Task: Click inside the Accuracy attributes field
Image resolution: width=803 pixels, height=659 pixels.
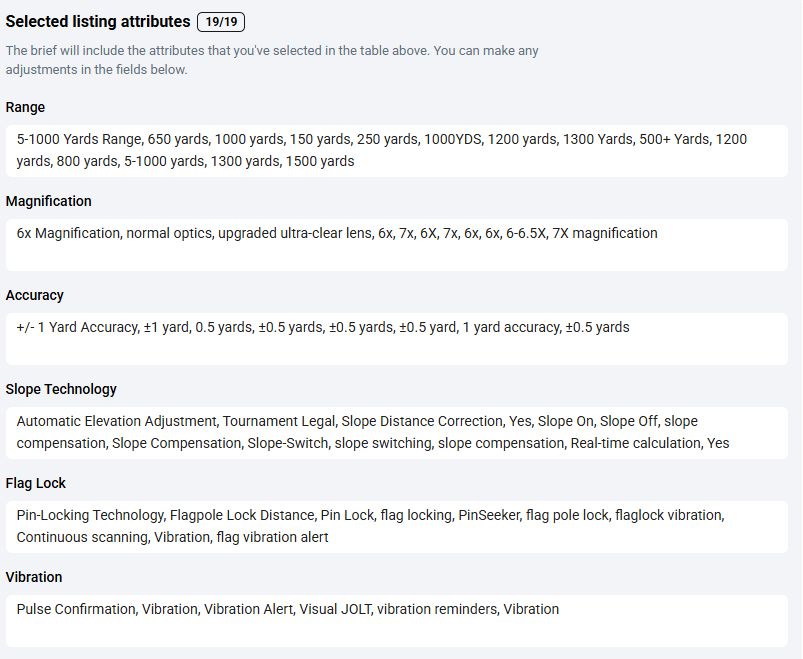Action: [x=396, y=338]
